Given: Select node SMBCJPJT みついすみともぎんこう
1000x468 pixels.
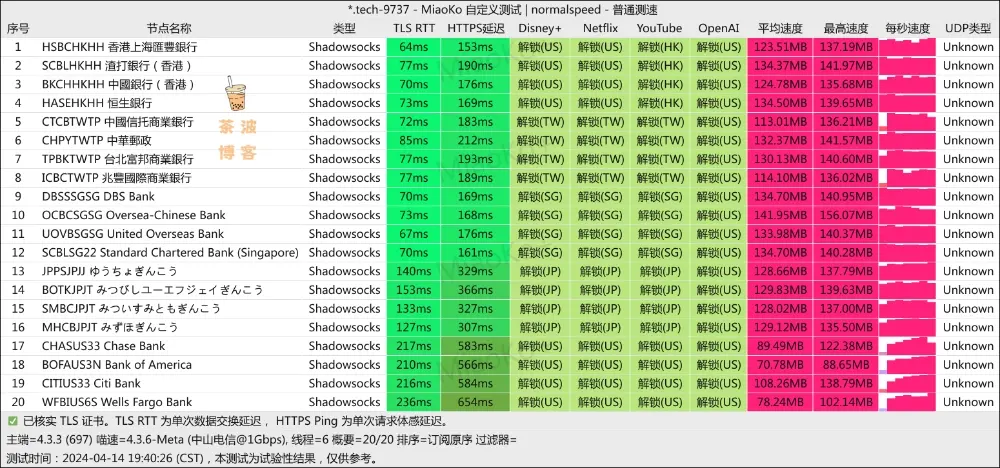Looking at the screenshot, I should (x=131, y=309).
